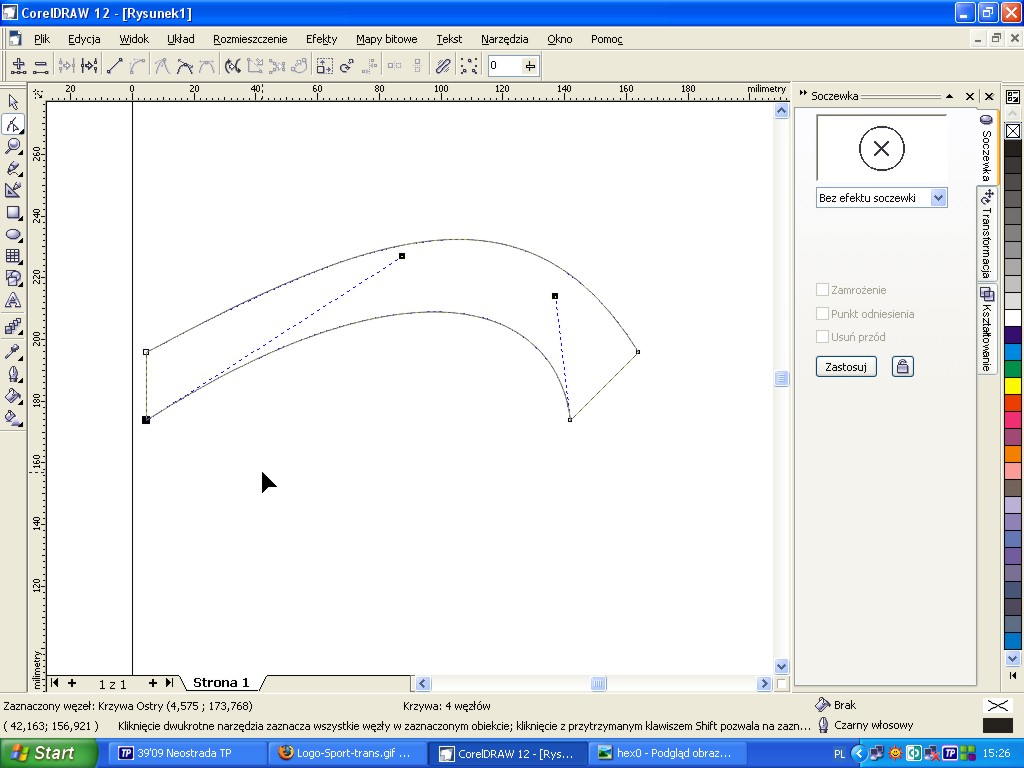1024x768 pixels.
Task: Enable the Punkt odniesienia checkbox
Action: click(x=822, y=314)
